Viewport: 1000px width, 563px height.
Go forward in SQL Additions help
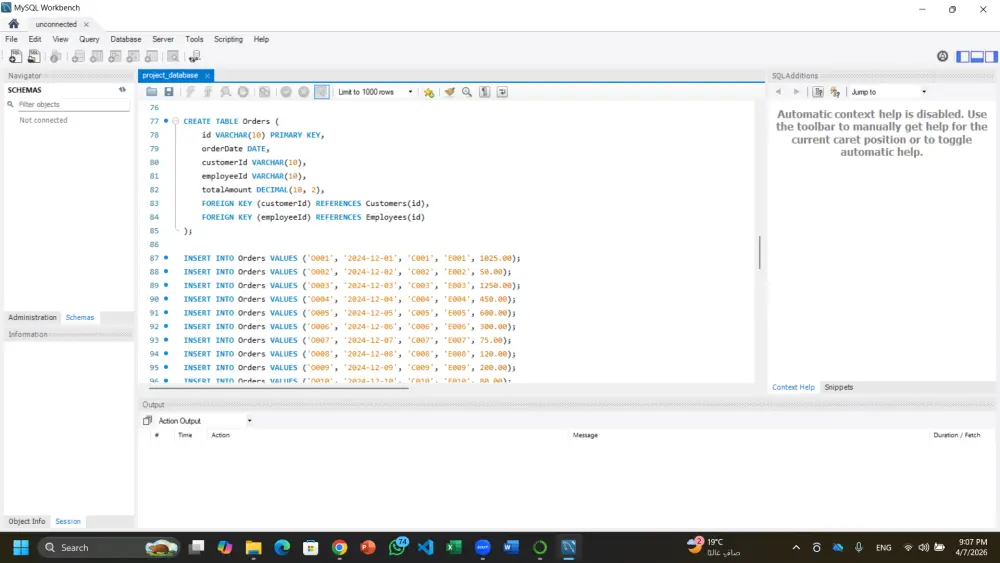(x=797, y=92)
